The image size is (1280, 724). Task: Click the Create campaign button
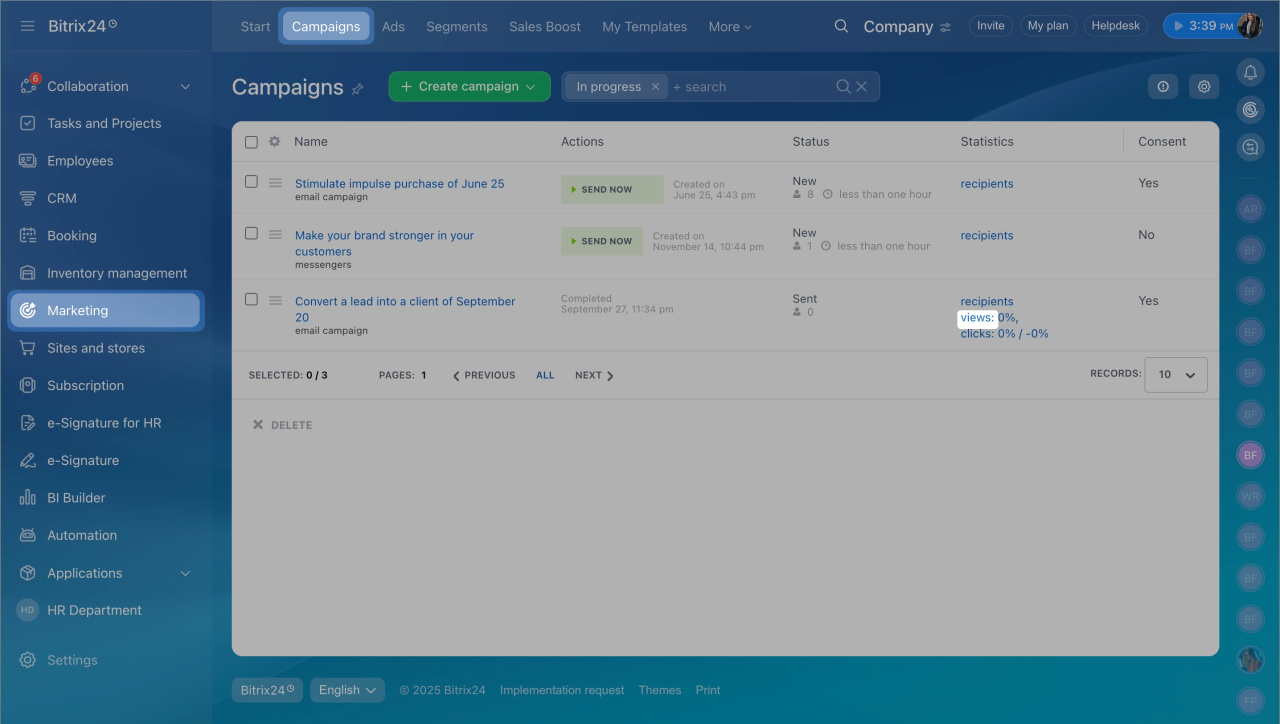(x=469, y=87)
